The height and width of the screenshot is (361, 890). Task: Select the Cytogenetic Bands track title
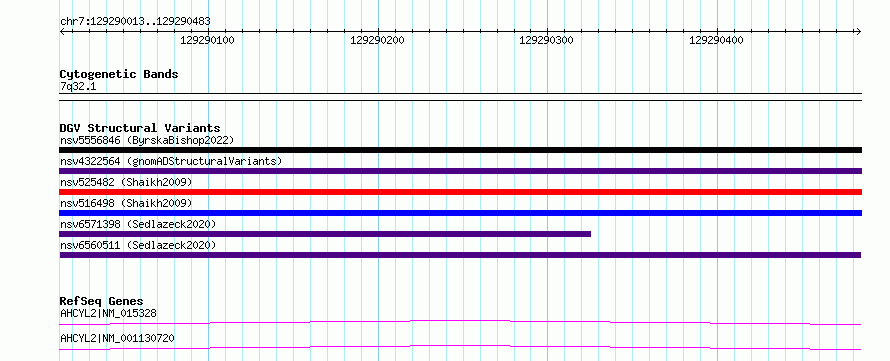[x=119, y=74]
